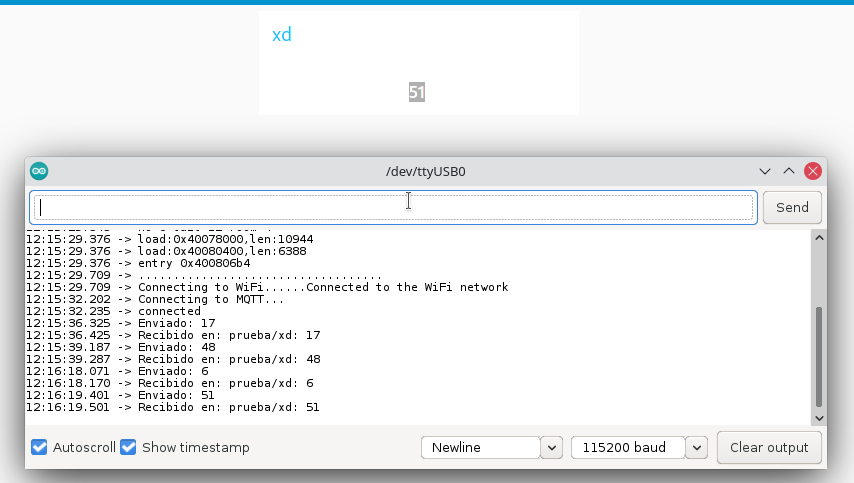Click the arrow beside 115200 baud

(697, 447)
